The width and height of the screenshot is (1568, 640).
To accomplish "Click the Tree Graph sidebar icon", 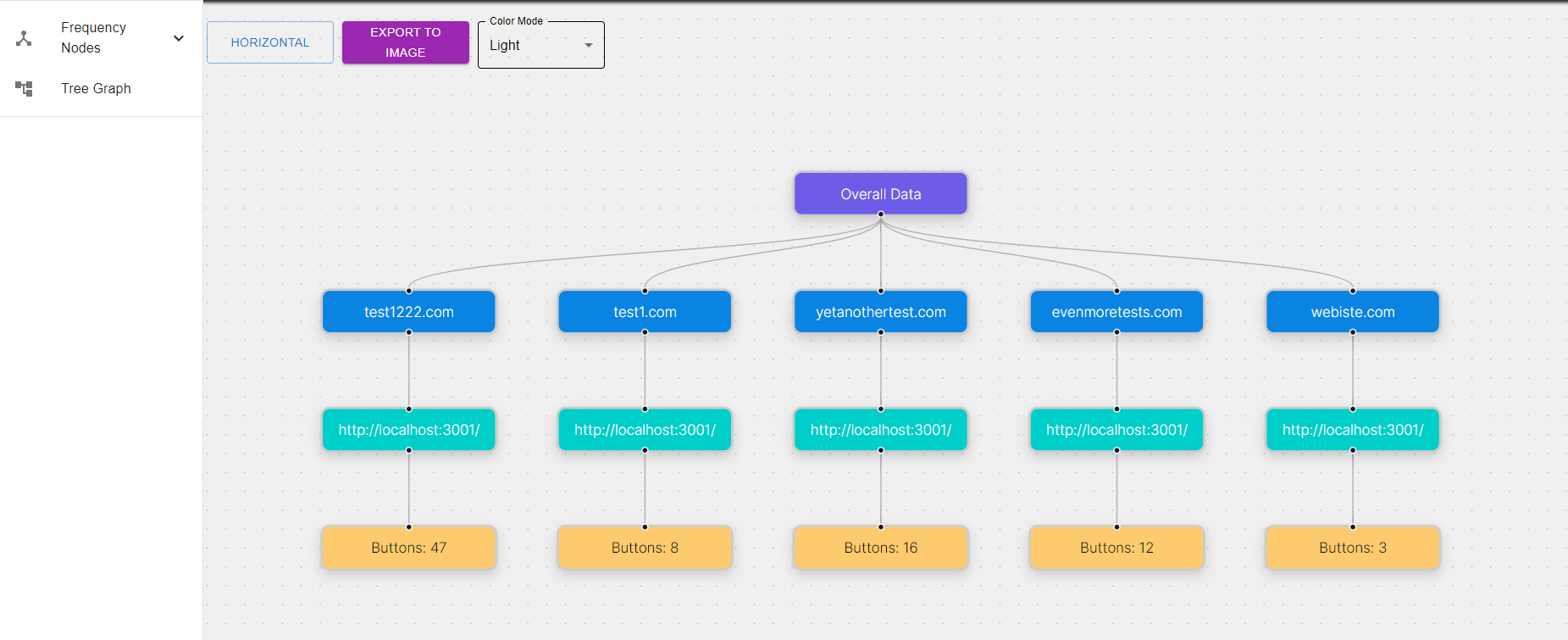I will [24, 88].
